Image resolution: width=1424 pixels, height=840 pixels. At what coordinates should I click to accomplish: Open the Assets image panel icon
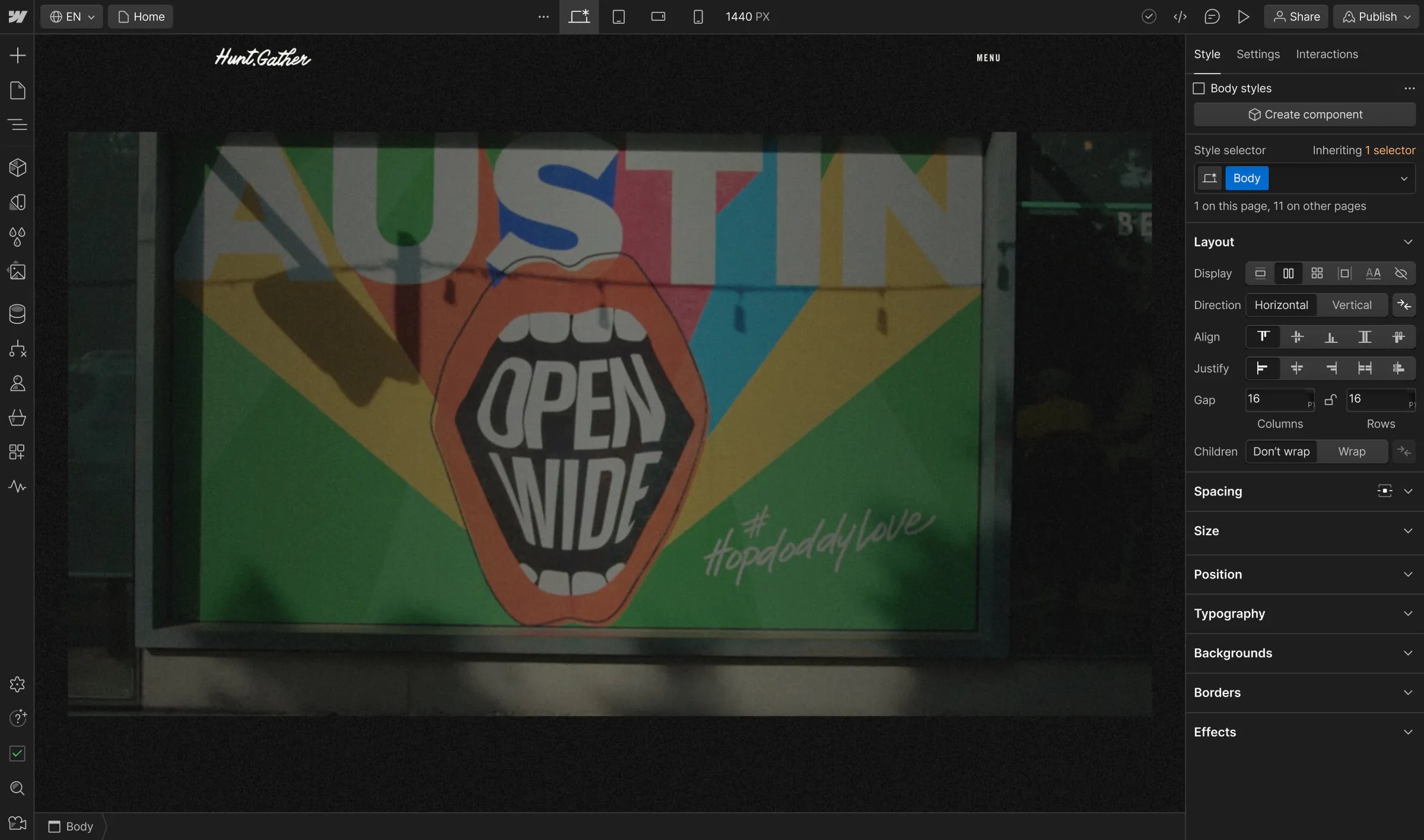point(17,272)
